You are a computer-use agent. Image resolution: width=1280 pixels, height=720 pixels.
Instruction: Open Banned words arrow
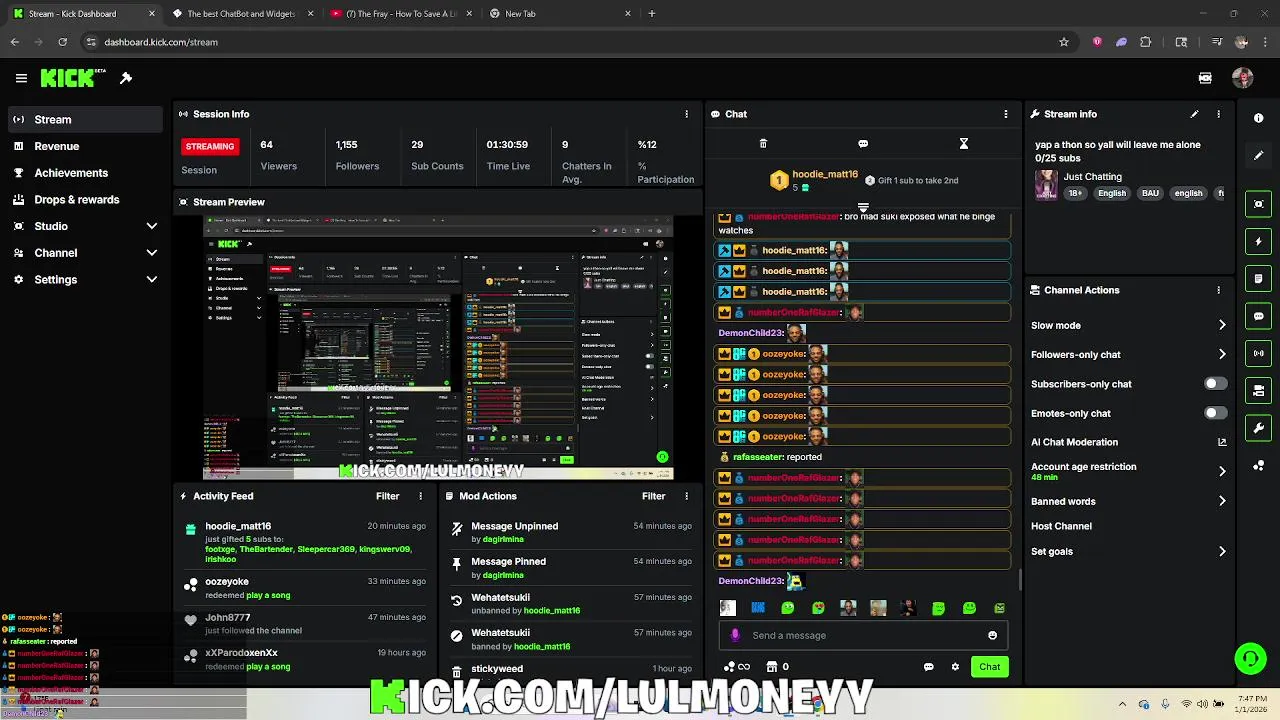coord(1222,501)
